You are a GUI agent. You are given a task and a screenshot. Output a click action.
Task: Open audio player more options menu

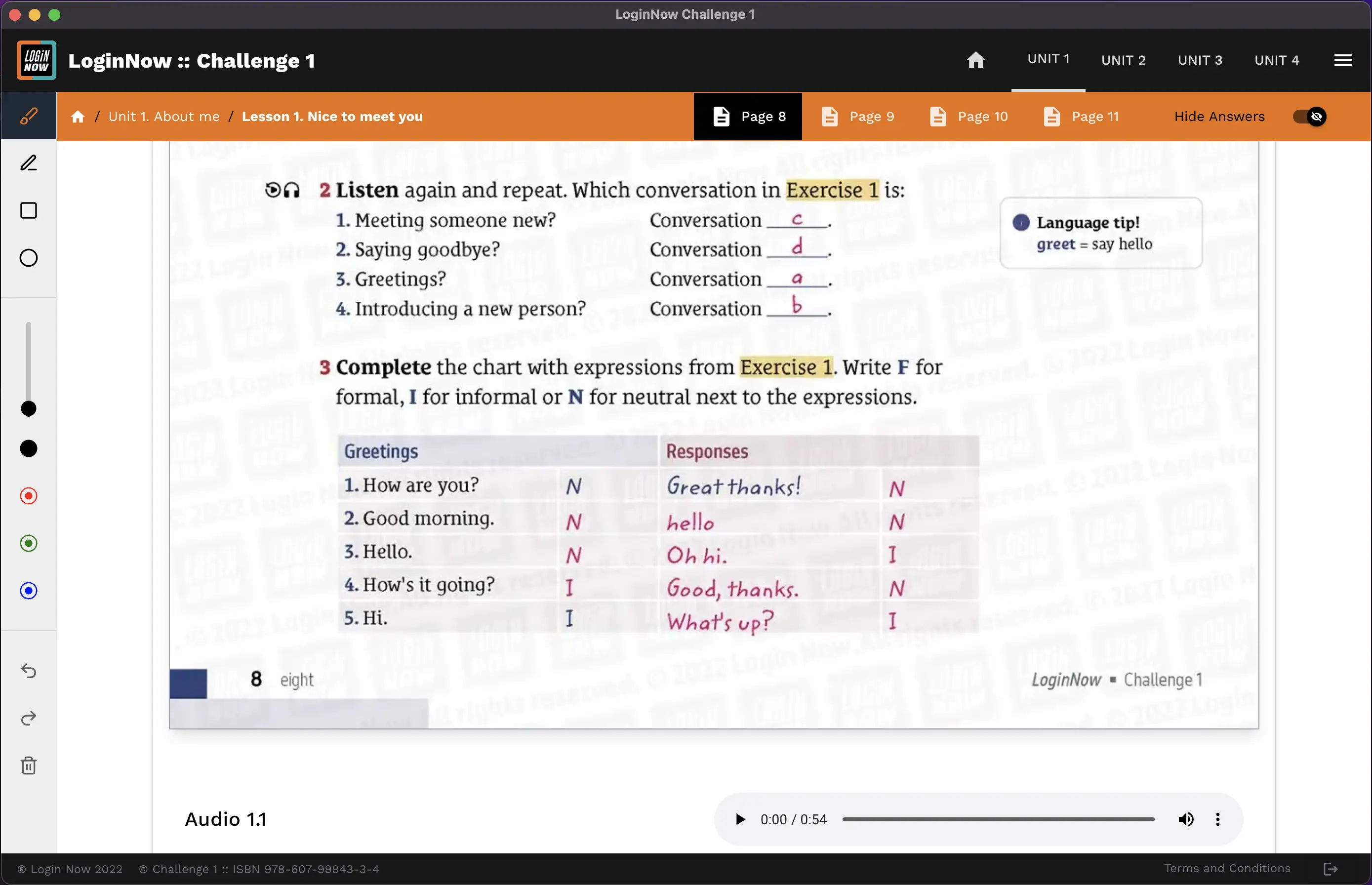click(x=1217, y=819)
